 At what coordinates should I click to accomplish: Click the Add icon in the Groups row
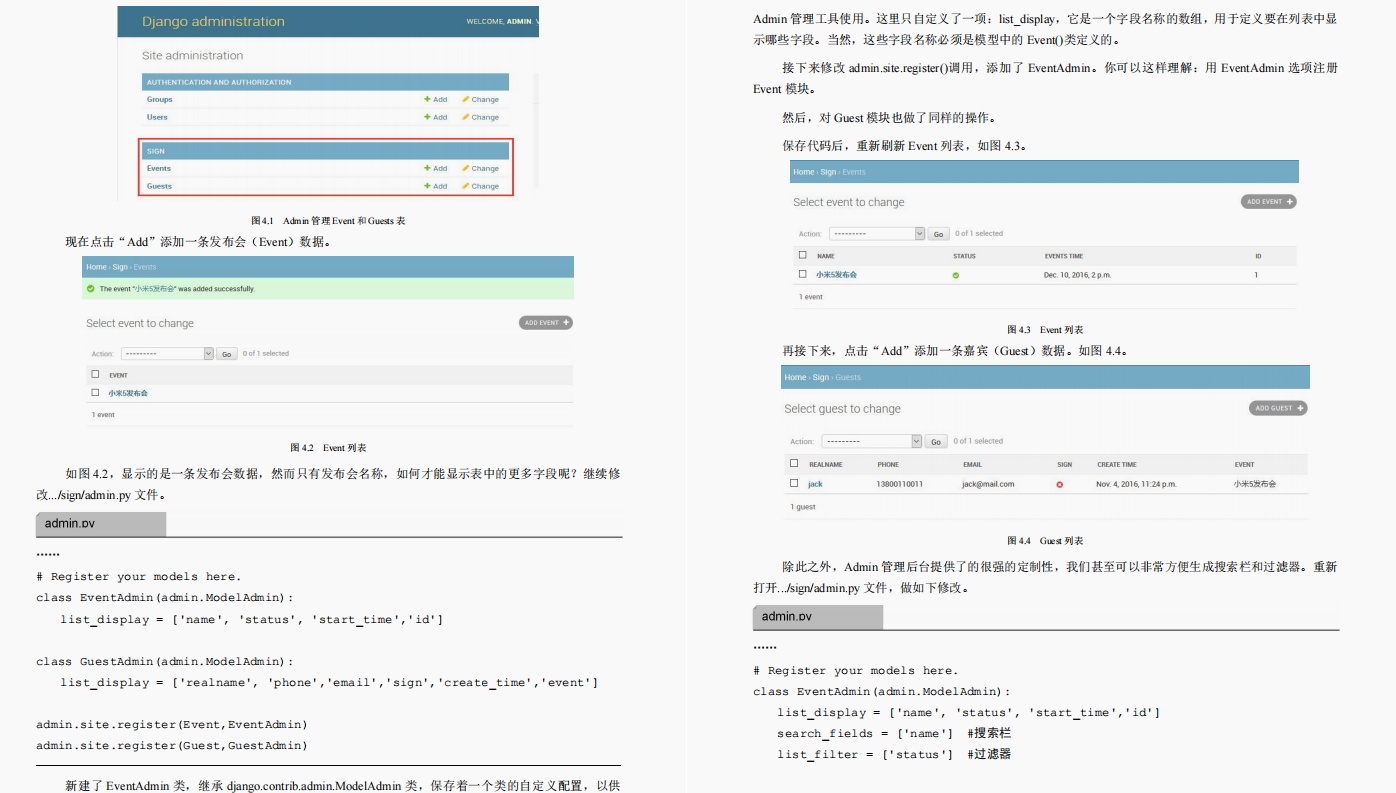pos(427,100)
